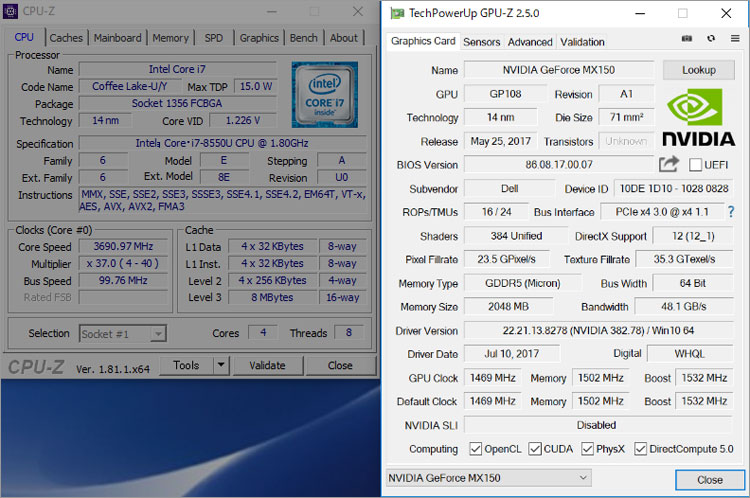750x498 pixels.
Task: Switch to Sensors tab in GPU-Z
Action: click(x=481, y=42)
